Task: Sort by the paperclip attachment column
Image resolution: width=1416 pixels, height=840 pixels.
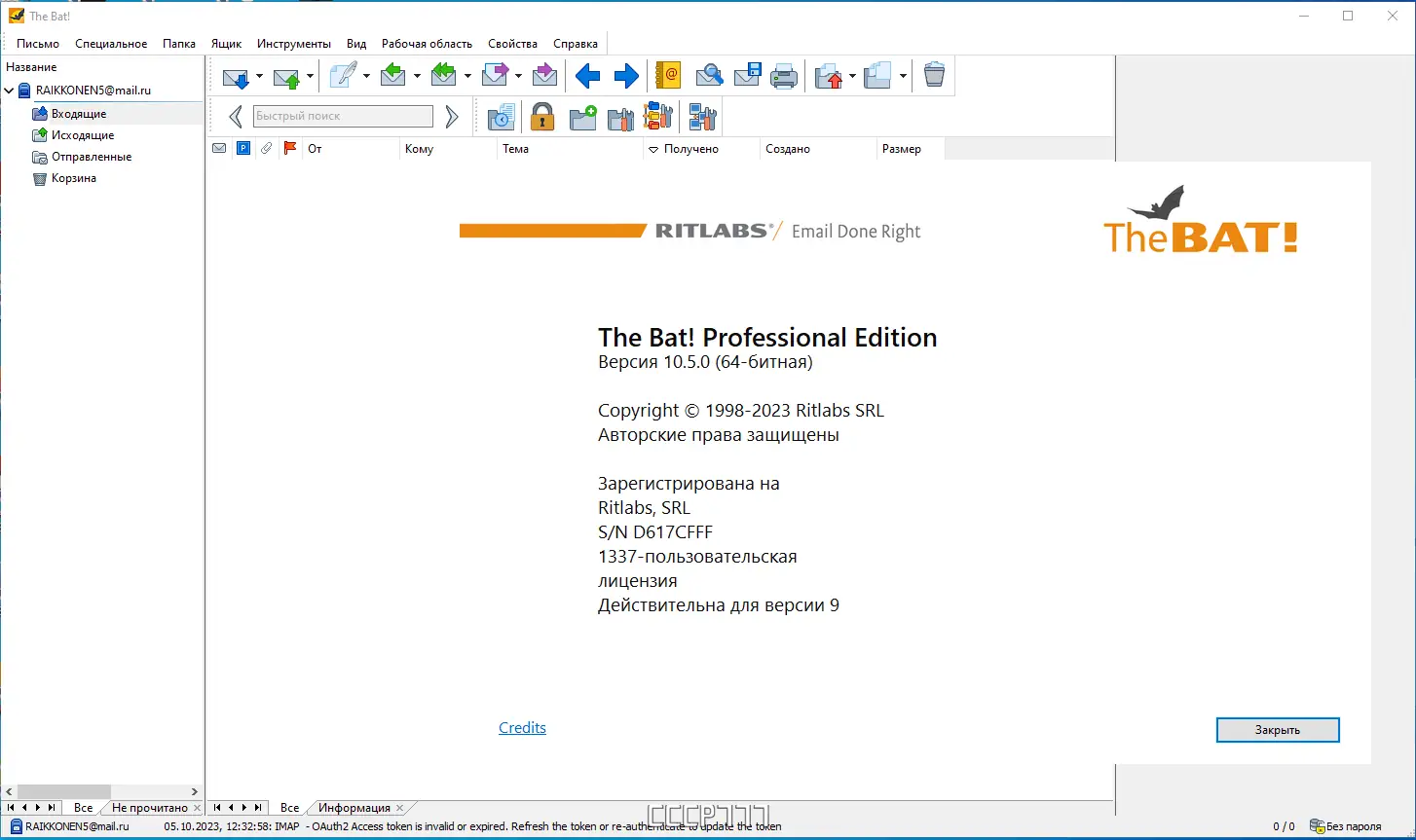Action: point(266,149)
